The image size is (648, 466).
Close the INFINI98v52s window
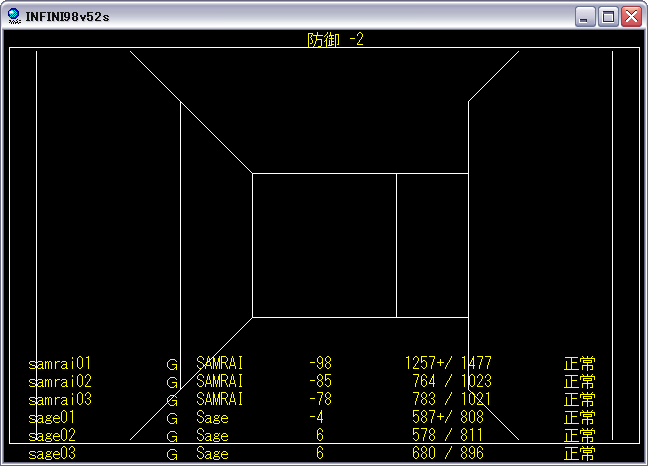pos(631,17)
